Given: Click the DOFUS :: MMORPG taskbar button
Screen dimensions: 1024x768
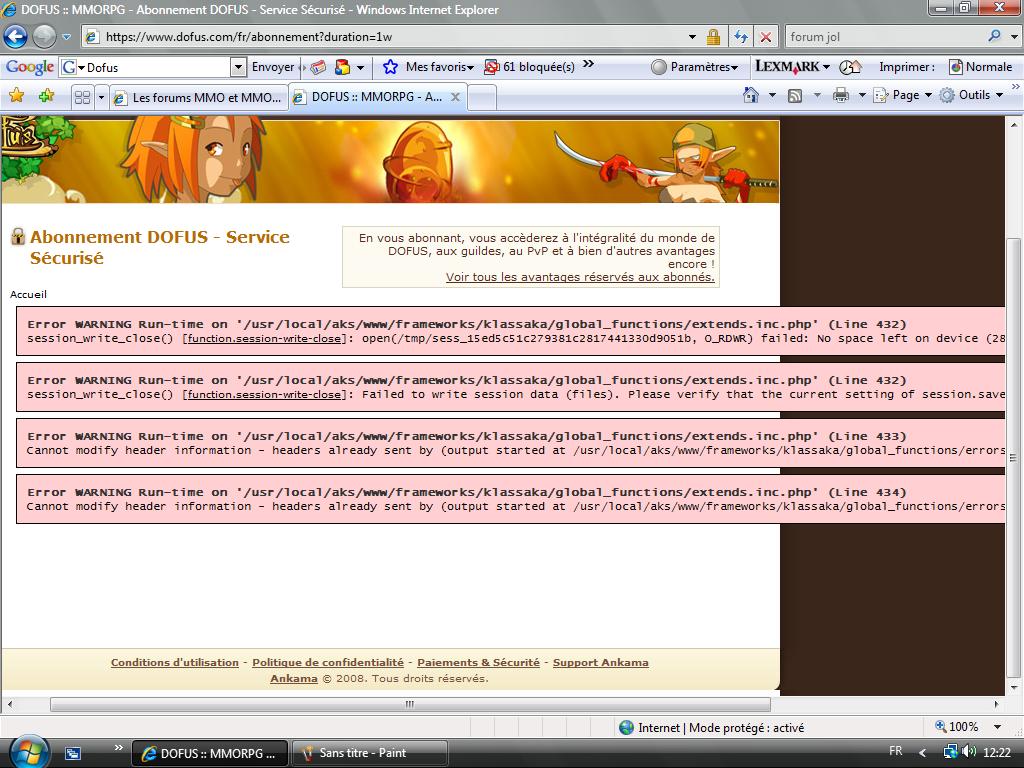Looking at the screenshot, I should [210, 753].
